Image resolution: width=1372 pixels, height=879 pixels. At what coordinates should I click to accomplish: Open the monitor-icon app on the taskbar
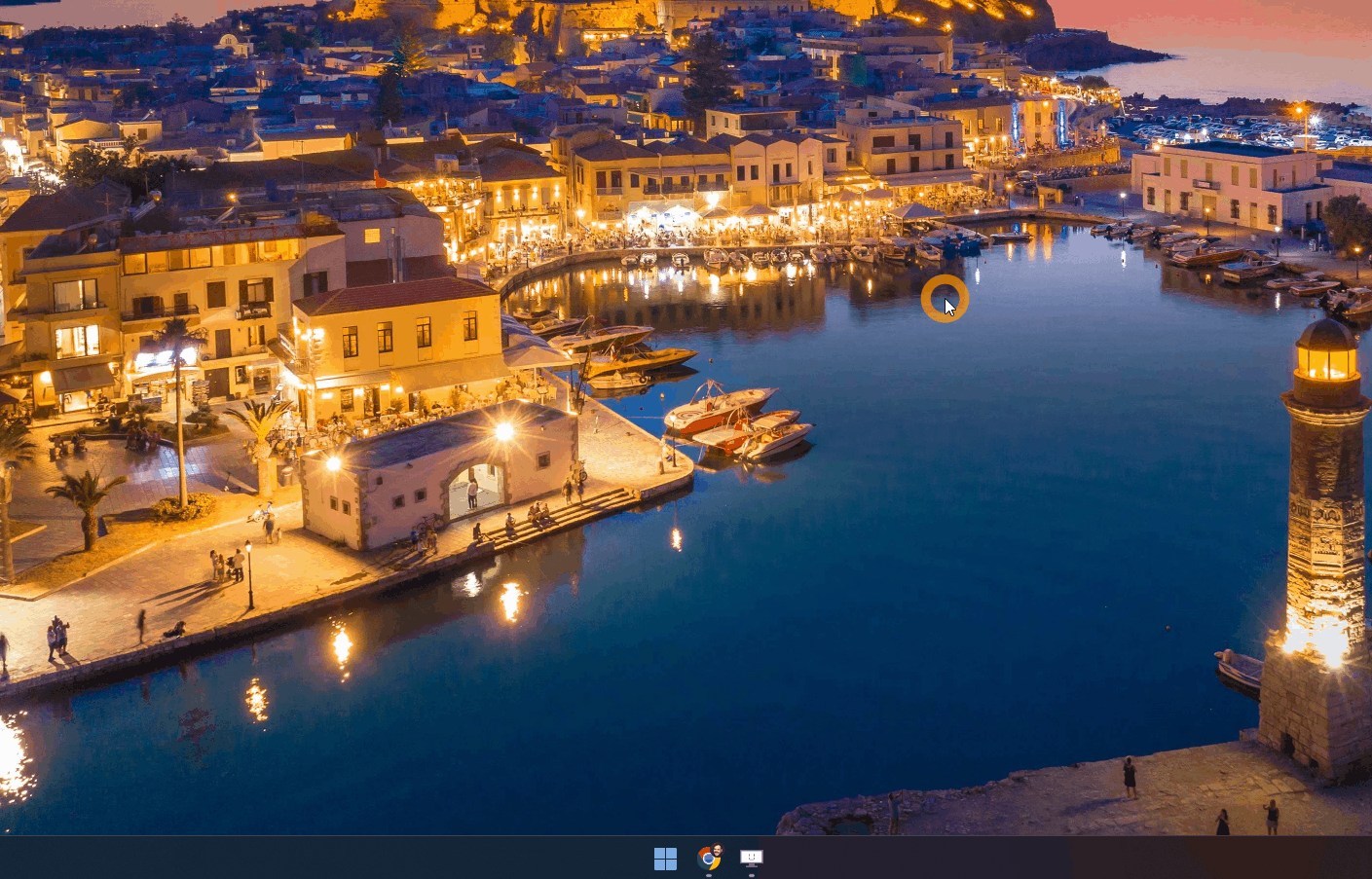tap(751, 858)
